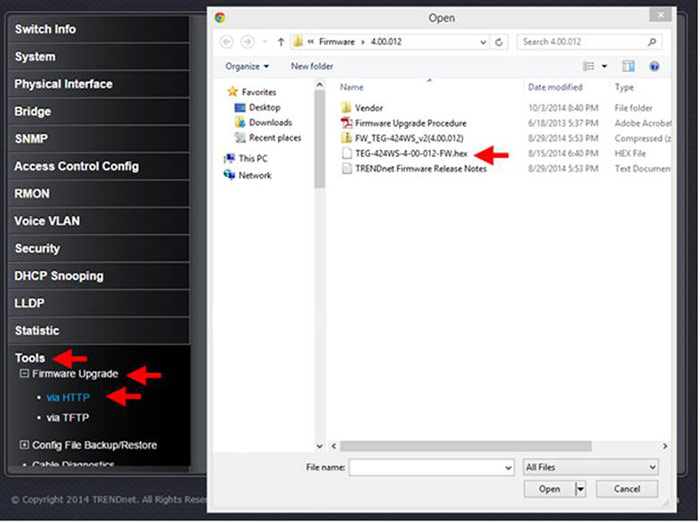This screenshot has width=700, height=523.
Task: Click navigation pane scroll up arrow
Action: coord(320,84)
